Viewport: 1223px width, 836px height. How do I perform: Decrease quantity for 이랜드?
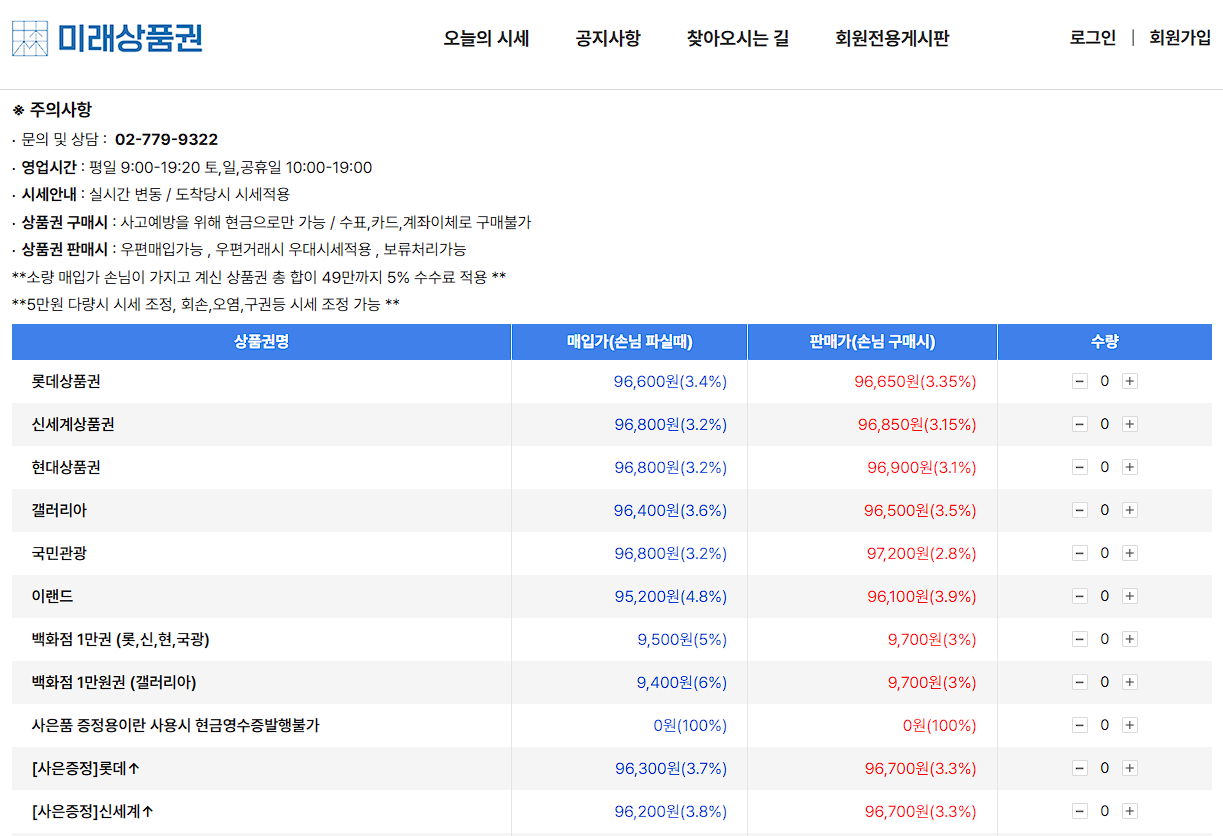[1079, 596]
